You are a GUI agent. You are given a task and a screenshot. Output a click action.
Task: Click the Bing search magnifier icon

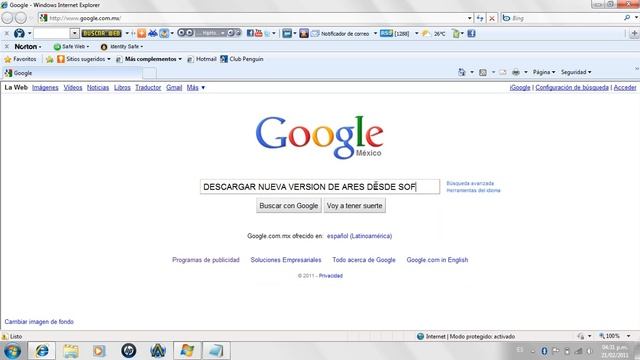(627, 18)
